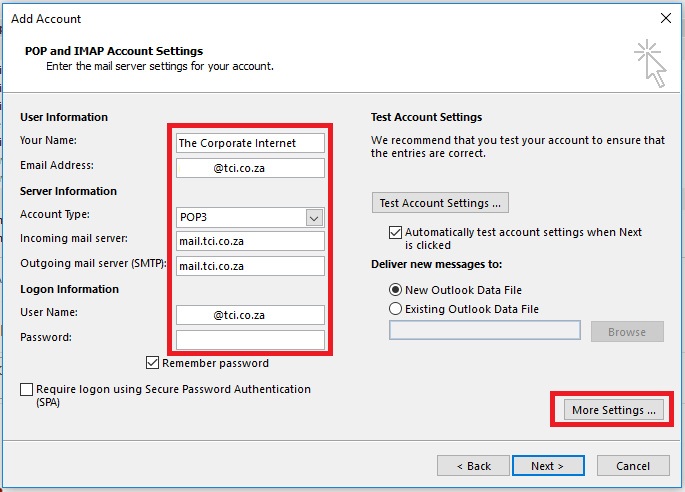Click the existing data file path field

click(x=484, y=330)
